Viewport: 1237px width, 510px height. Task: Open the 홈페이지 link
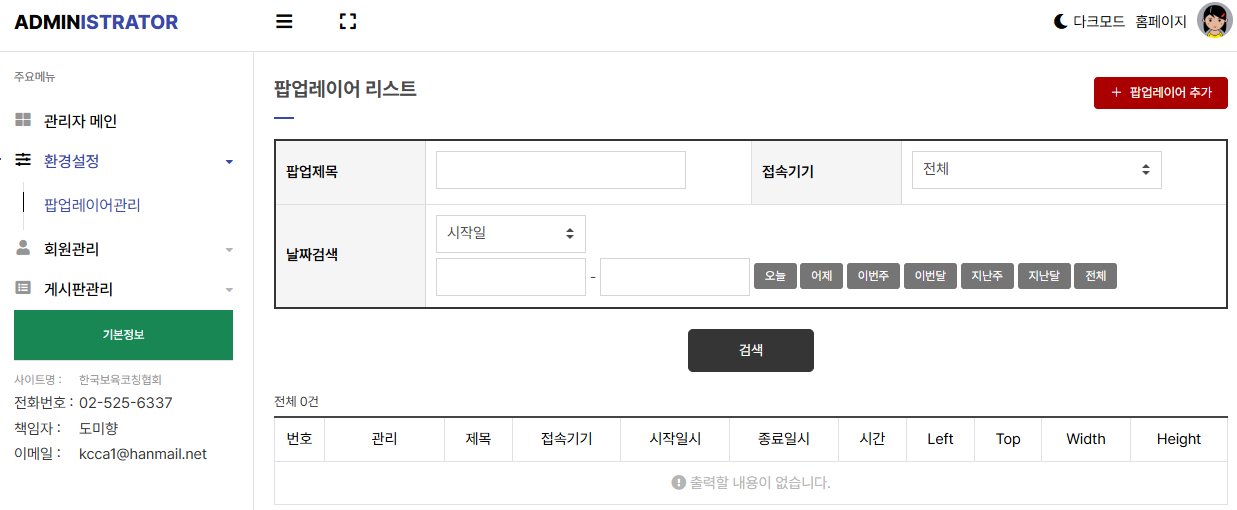point(1161,21)
